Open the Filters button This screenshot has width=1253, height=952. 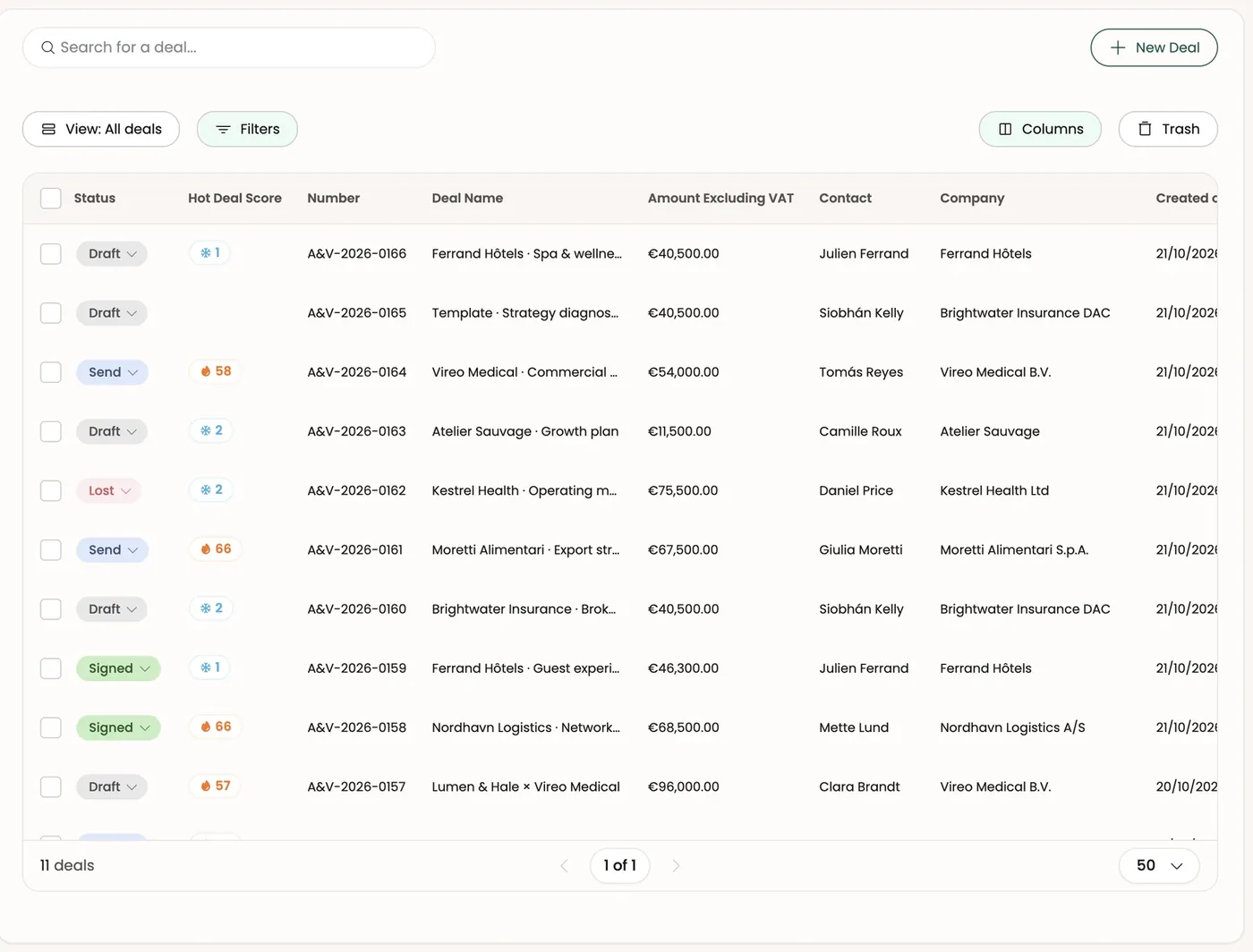pyautogui.click(x=247, y=129)
